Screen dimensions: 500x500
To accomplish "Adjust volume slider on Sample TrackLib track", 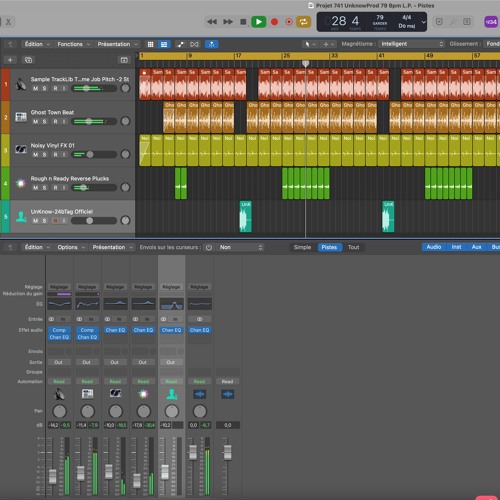I will coord(95,88).
